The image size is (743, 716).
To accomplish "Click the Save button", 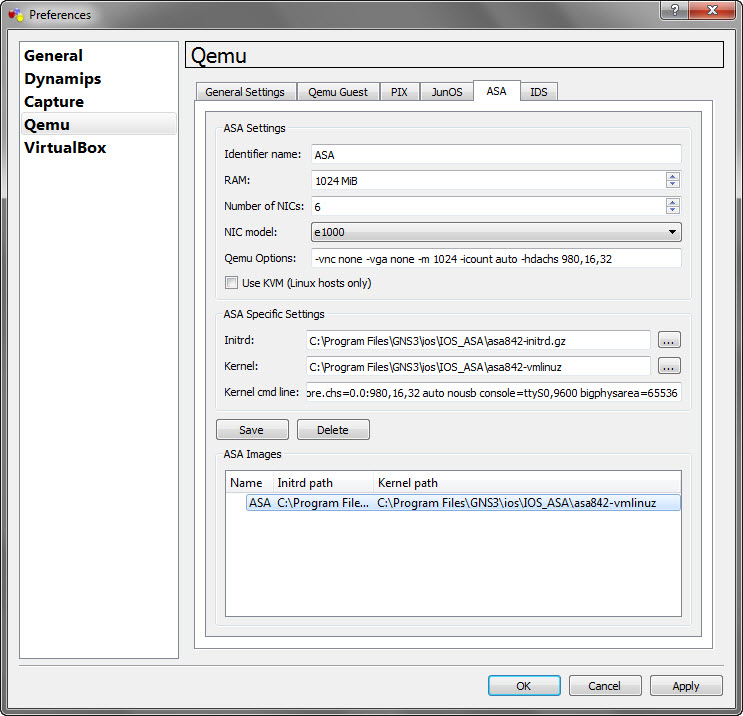I will (x=252, y=430).
